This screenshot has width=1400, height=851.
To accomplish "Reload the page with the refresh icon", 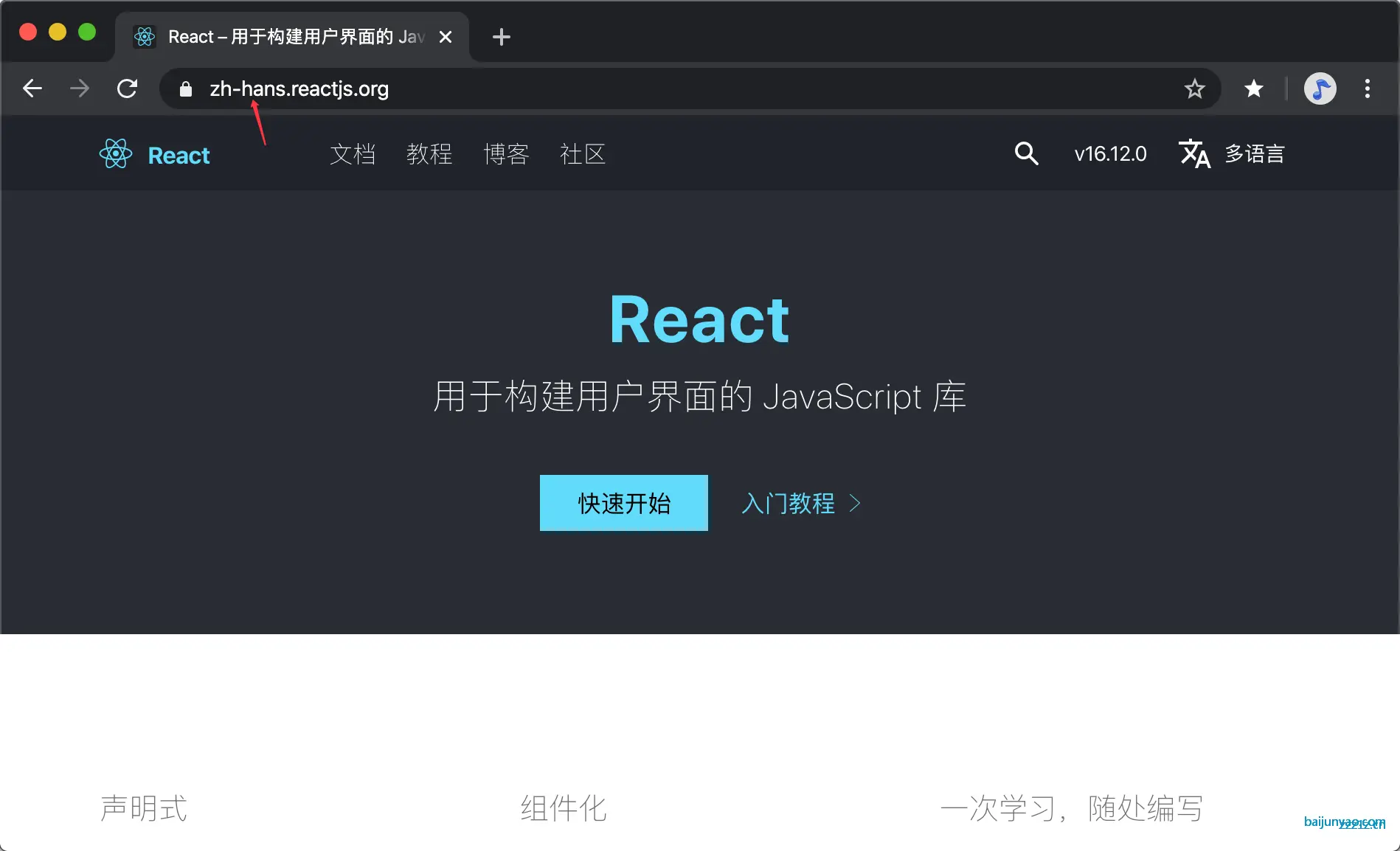I will (128, 88).
